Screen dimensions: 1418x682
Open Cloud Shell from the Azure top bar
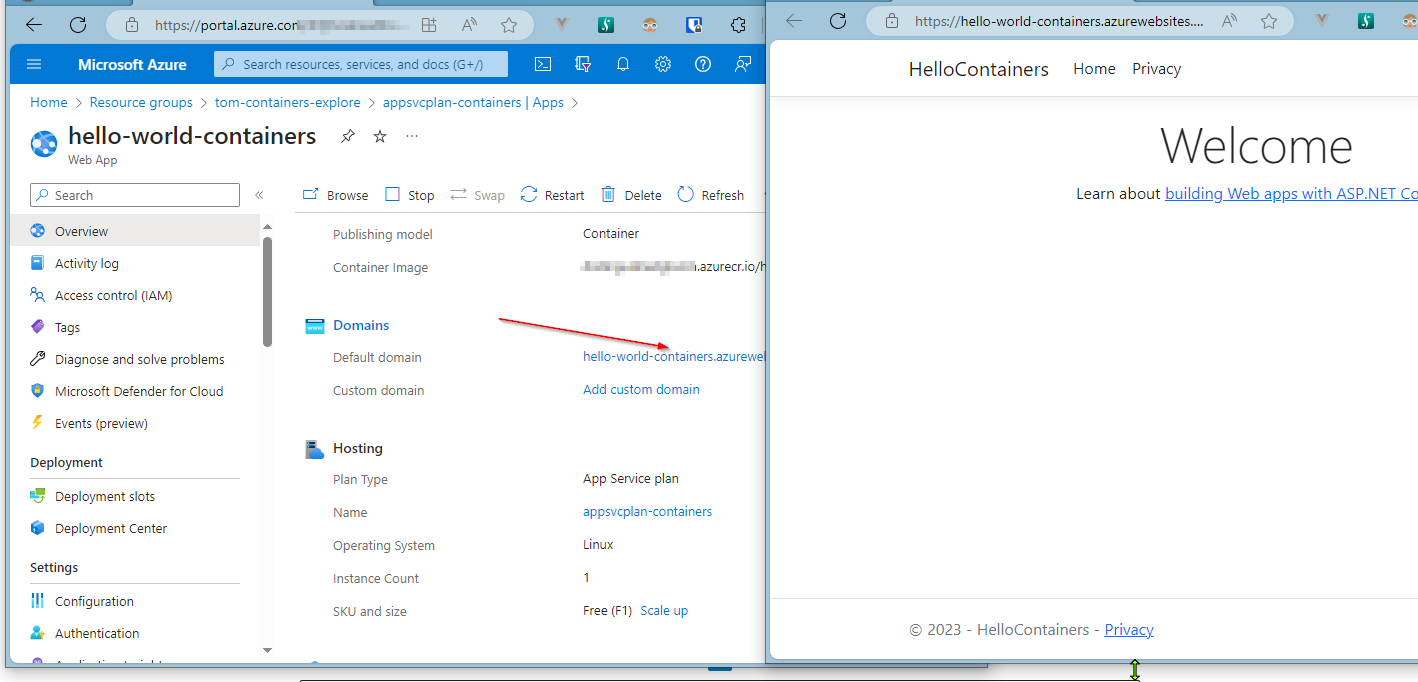click(542, 63)
